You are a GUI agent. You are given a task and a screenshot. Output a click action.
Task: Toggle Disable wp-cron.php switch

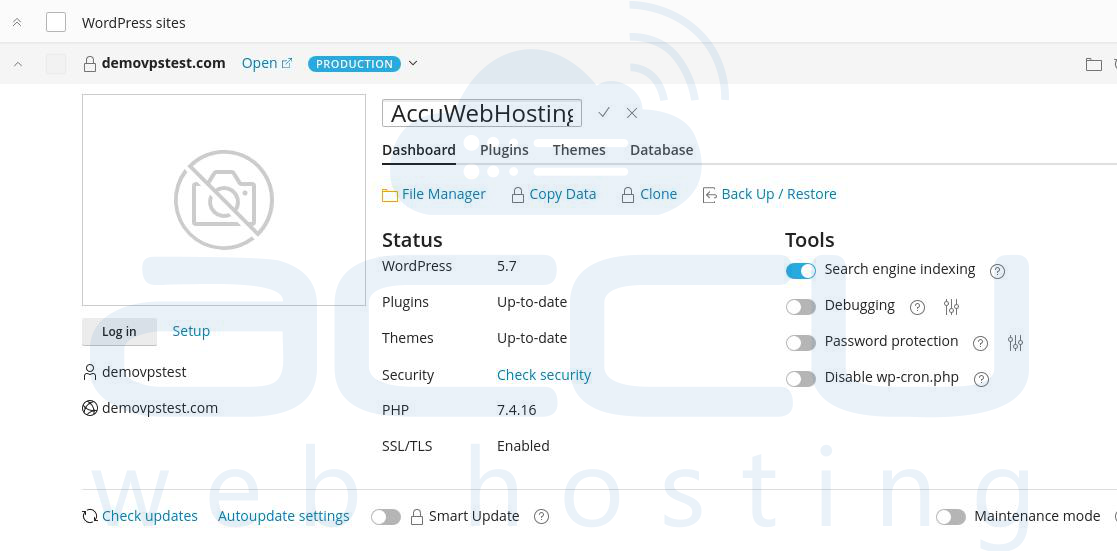pos(801,379)
